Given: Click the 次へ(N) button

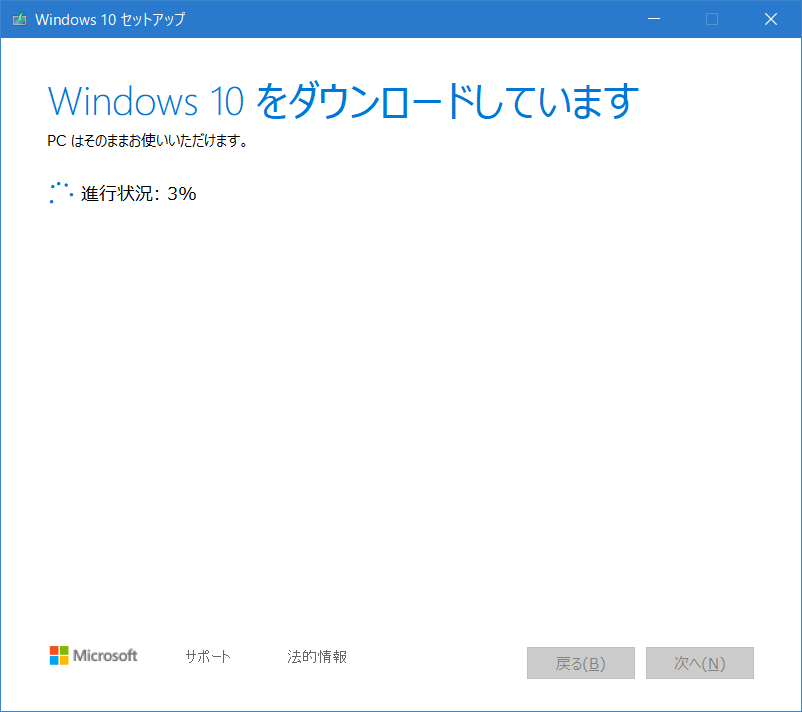Looking at the screenshot, I should (x=700, y=663).
